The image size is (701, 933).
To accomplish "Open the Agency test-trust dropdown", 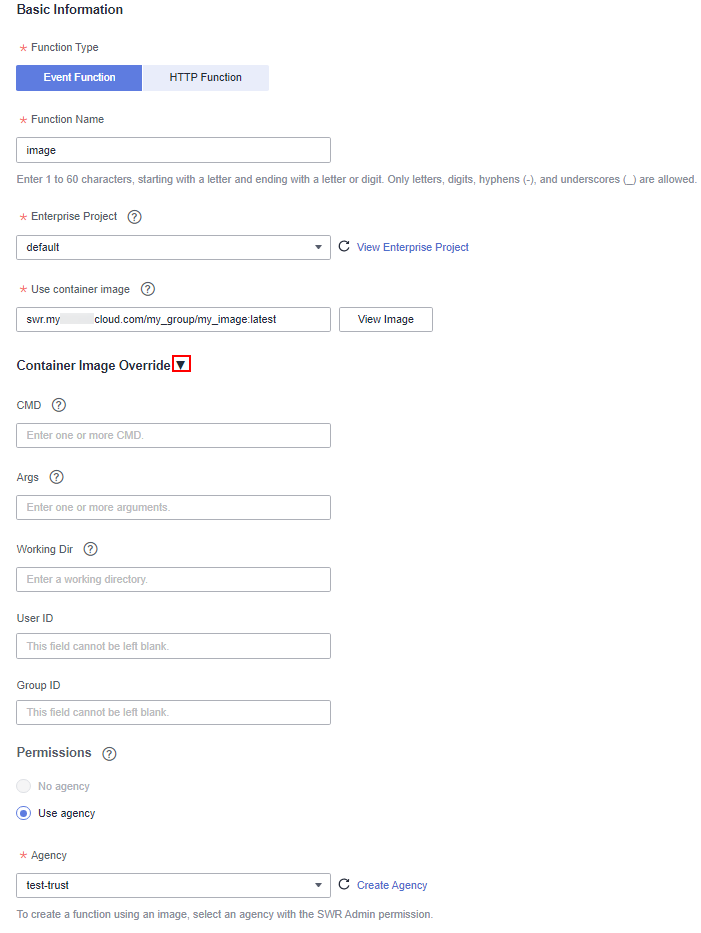I will coord(173,885).
